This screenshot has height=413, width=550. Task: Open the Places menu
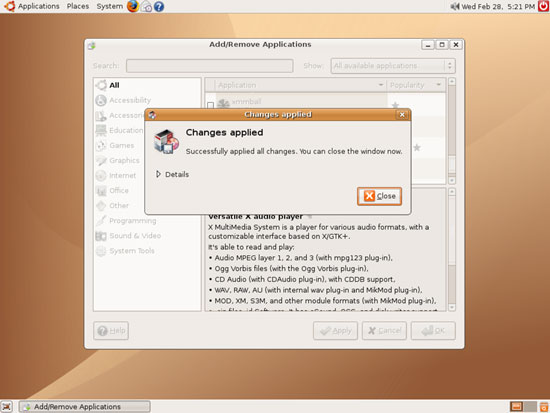point(78,6)
